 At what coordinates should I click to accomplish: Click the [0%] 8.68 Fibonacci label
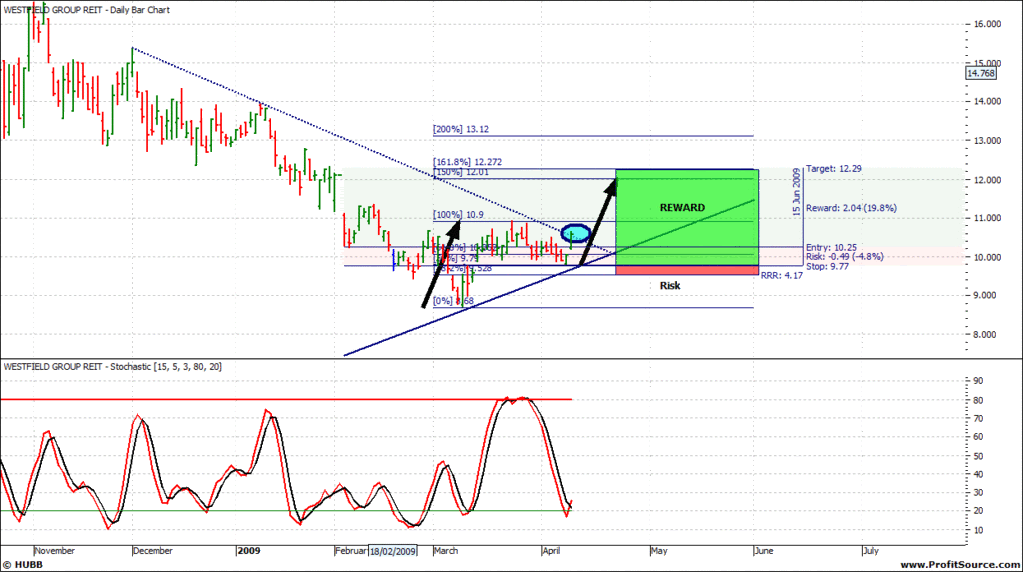pos(453,301)
